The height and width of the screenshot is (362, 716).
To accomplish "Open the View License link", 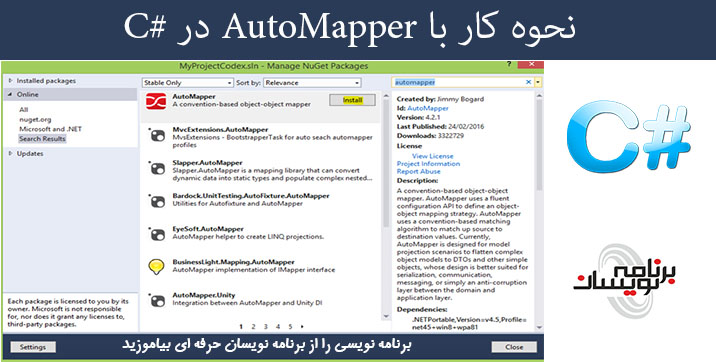I will click(x=432, y=156).
